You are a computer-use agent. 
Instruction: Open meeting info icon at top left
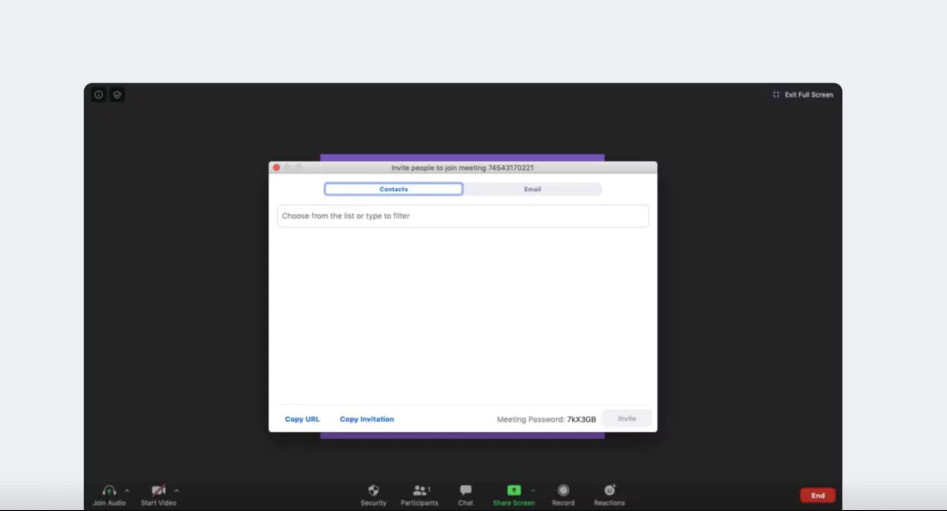(x=98, y=95)
